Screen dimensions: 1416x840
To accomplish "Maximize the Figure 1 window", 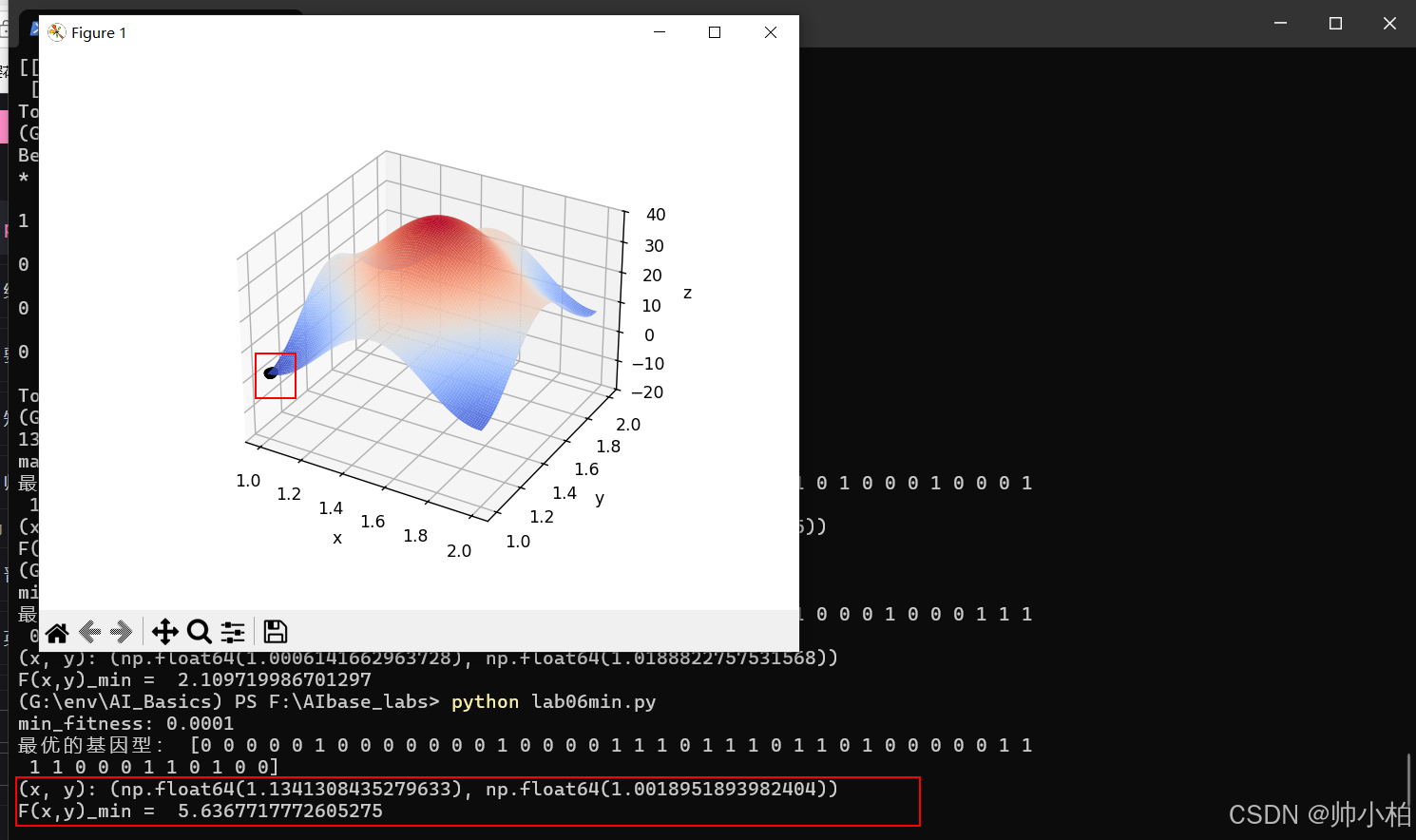I will (x=715, y=32).
